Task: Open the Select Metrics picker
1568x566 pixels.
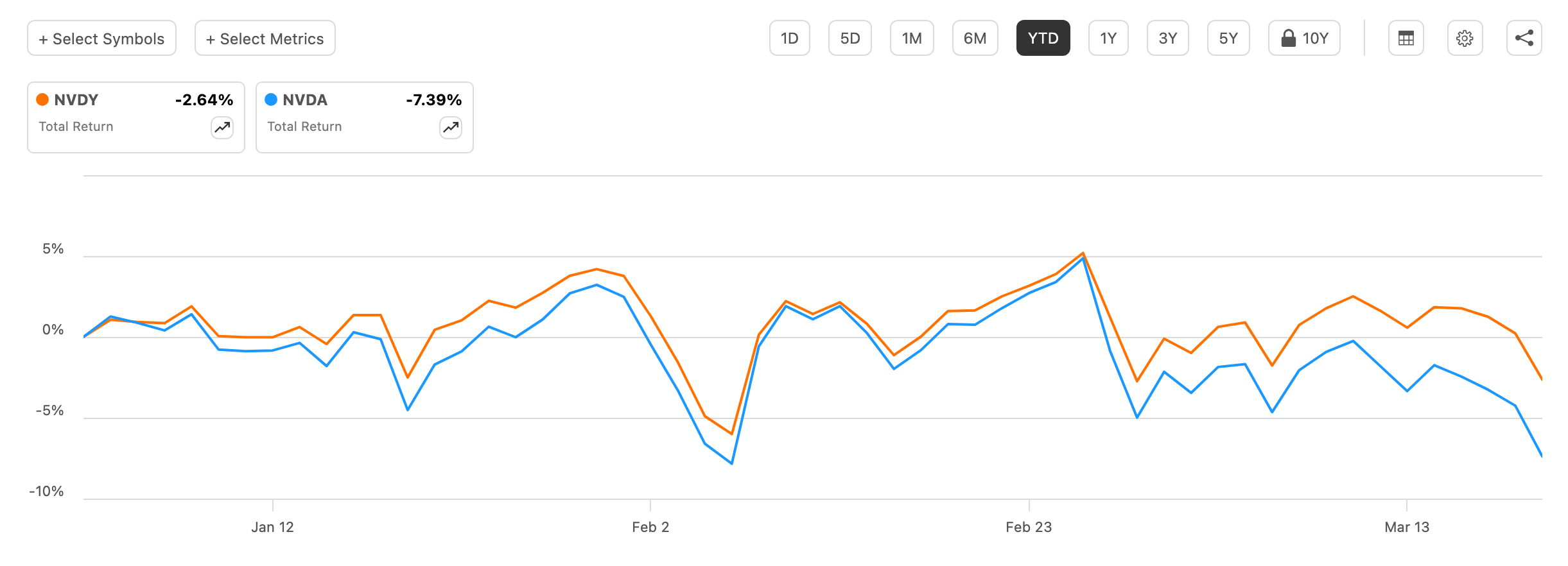Action: [x=264, y=38]
